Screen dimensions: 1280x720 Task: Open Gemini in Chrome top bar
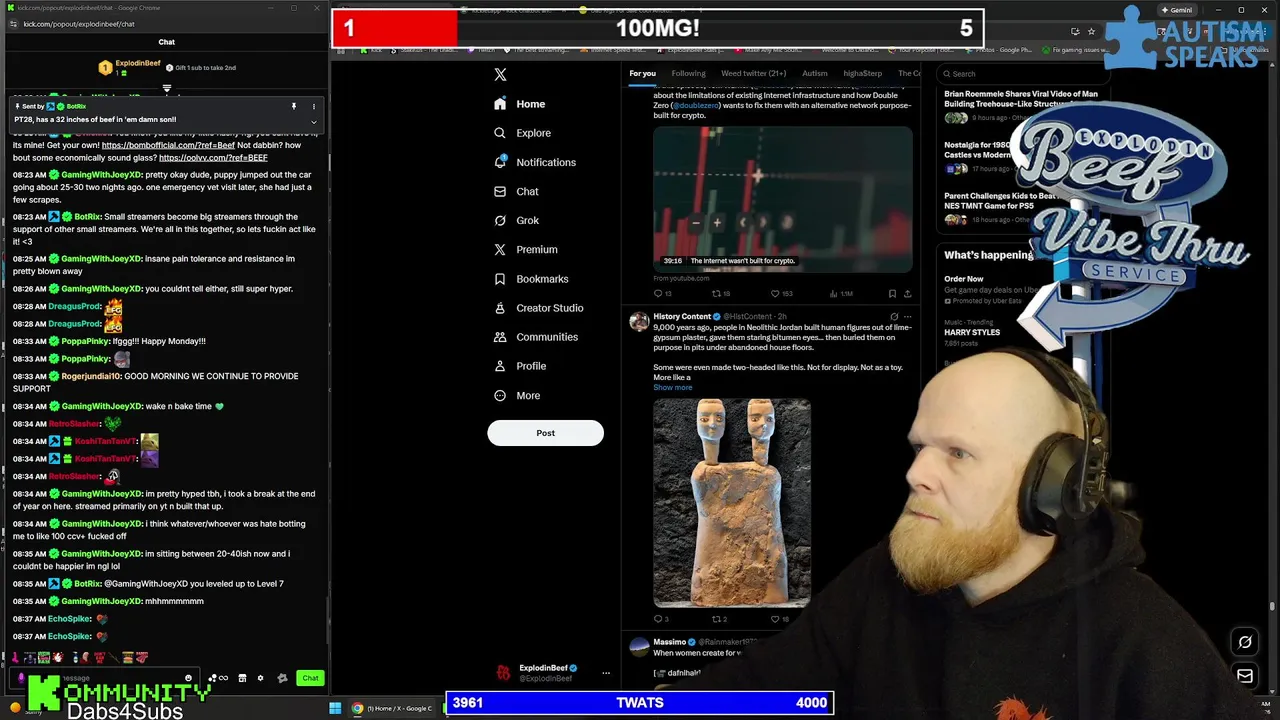click(1175, 10)
